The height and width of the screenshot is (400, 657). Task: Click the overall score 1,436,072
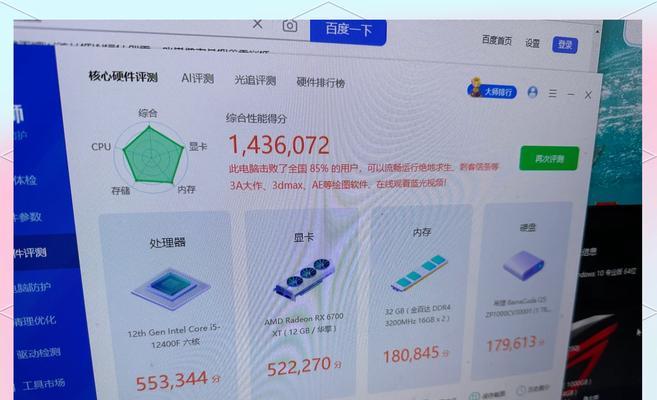point(279,145)
